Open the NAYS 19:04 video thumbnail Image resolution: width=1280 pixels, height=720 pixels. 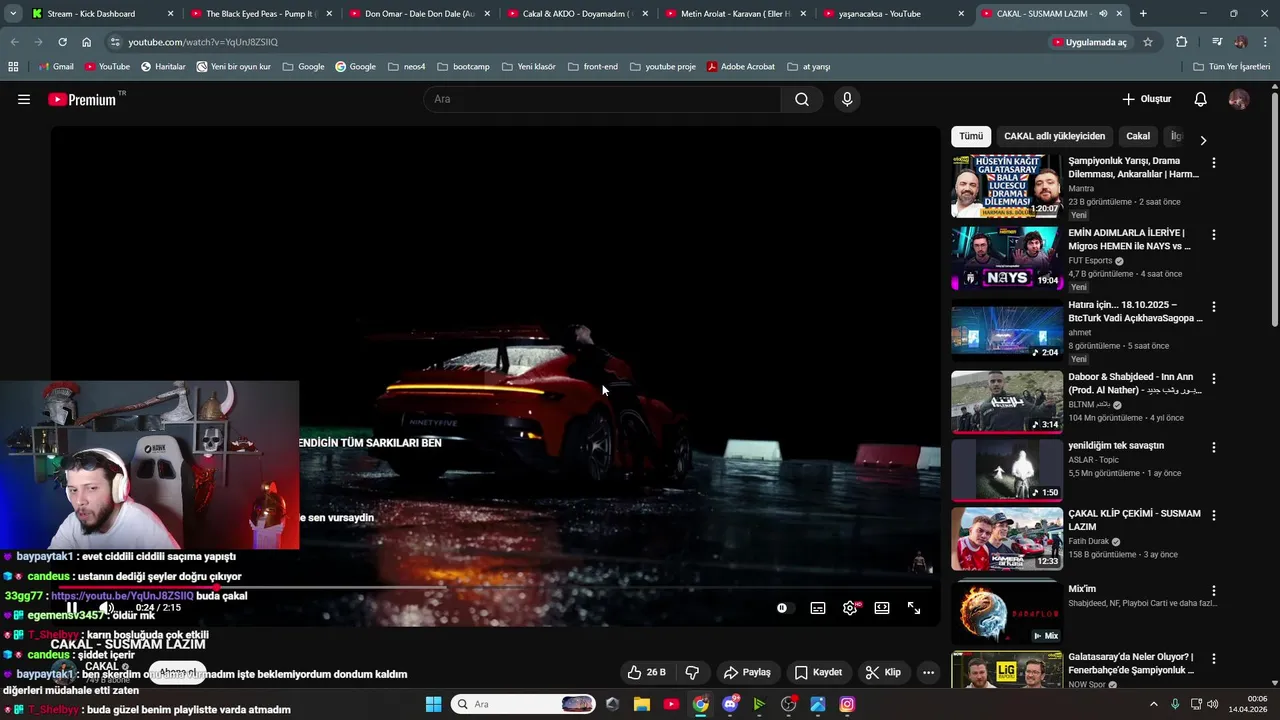[1007, 258]
